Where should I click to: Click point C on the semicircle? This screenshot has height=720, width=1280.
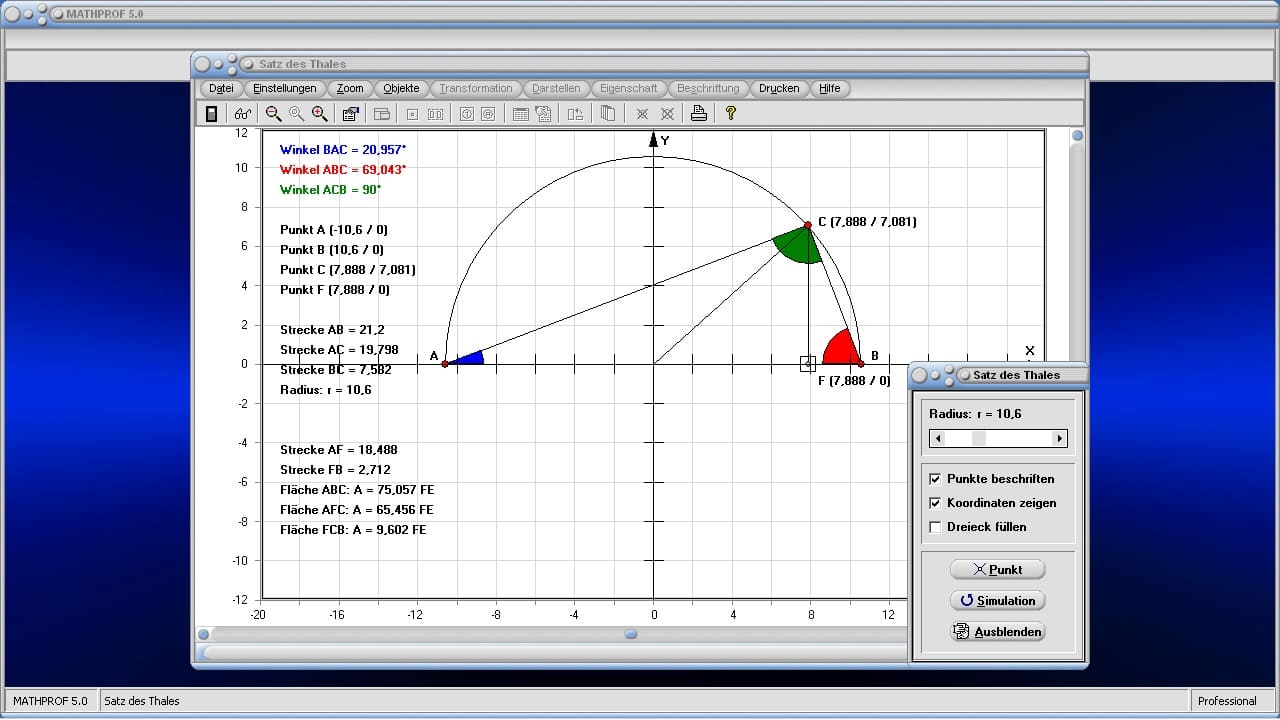tap(808, 224)
